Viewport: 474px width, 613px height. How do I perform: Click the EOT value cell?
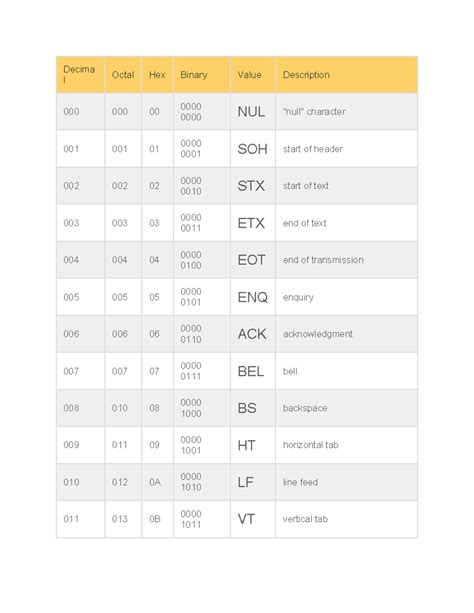(x=253, y=260)
